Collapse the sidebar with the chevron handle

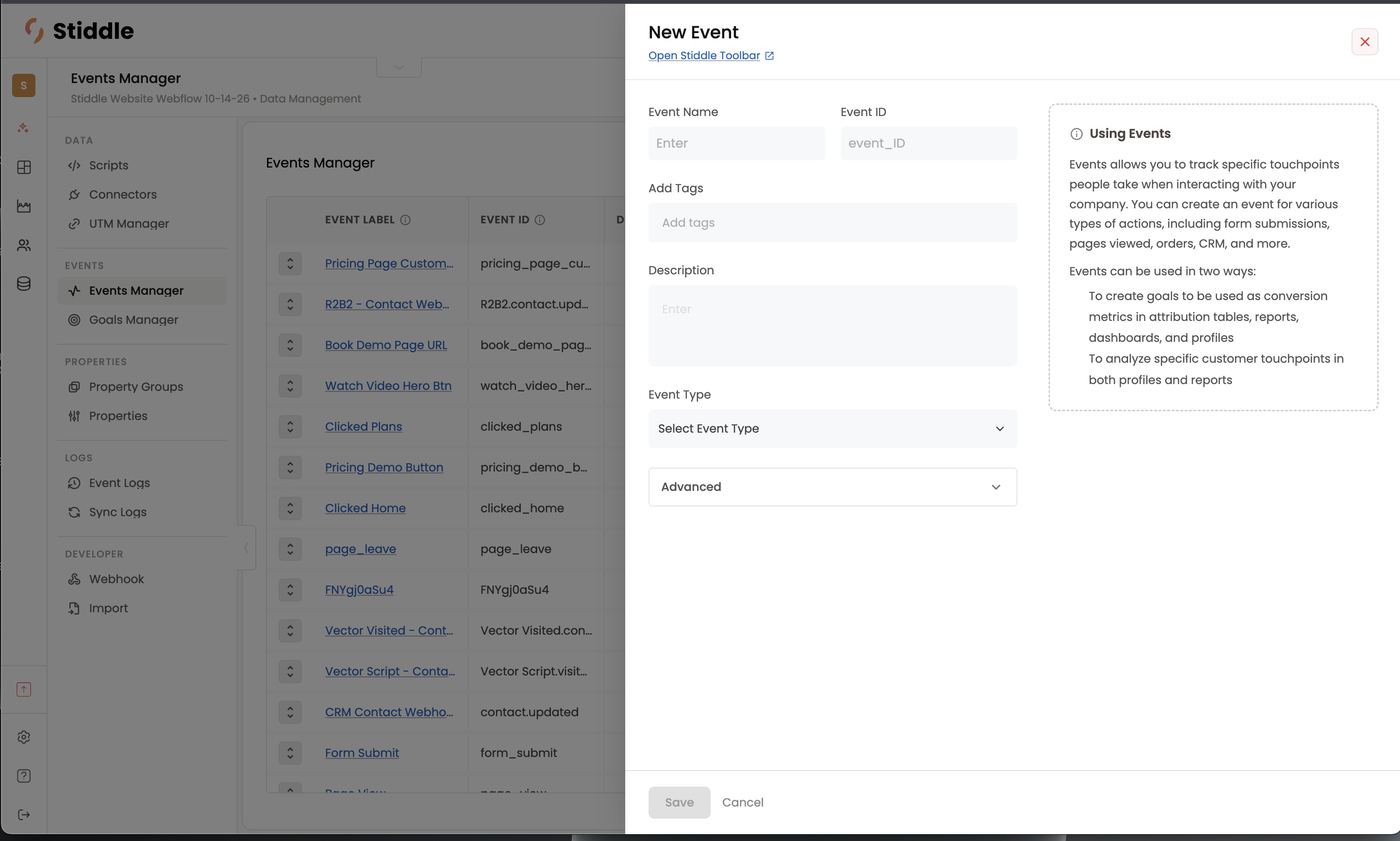pos(246,548)
